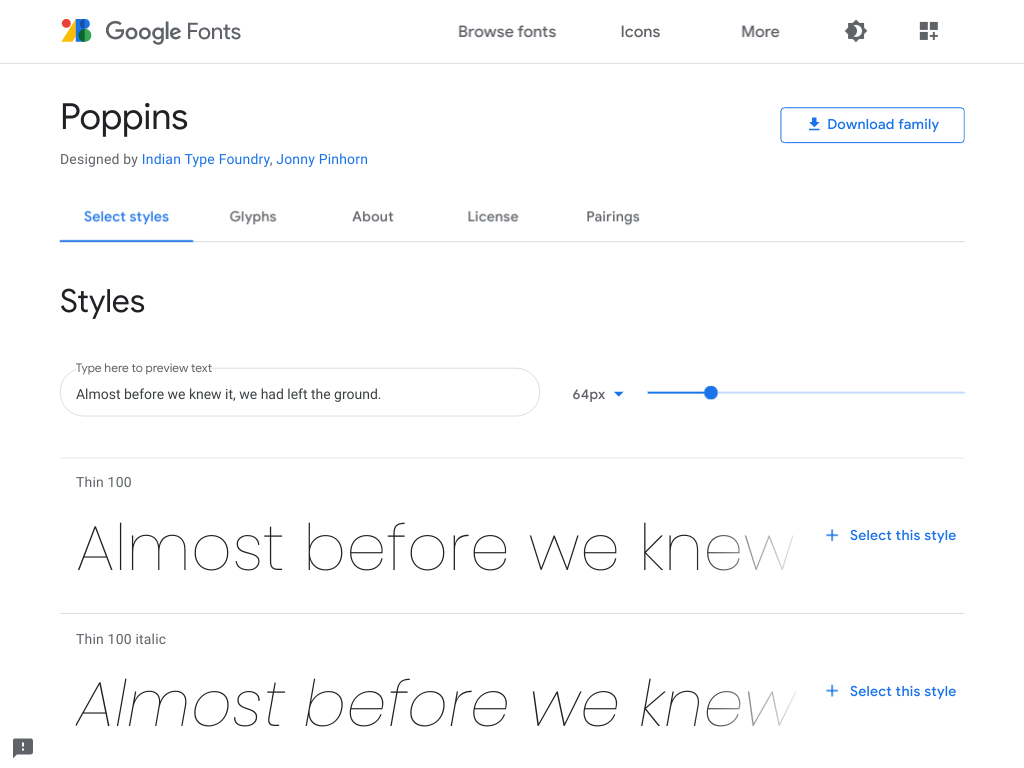The image size is (1024, 768).
Task: Click the plus icon beside Thin 100 italic
Action: (832, 691)
